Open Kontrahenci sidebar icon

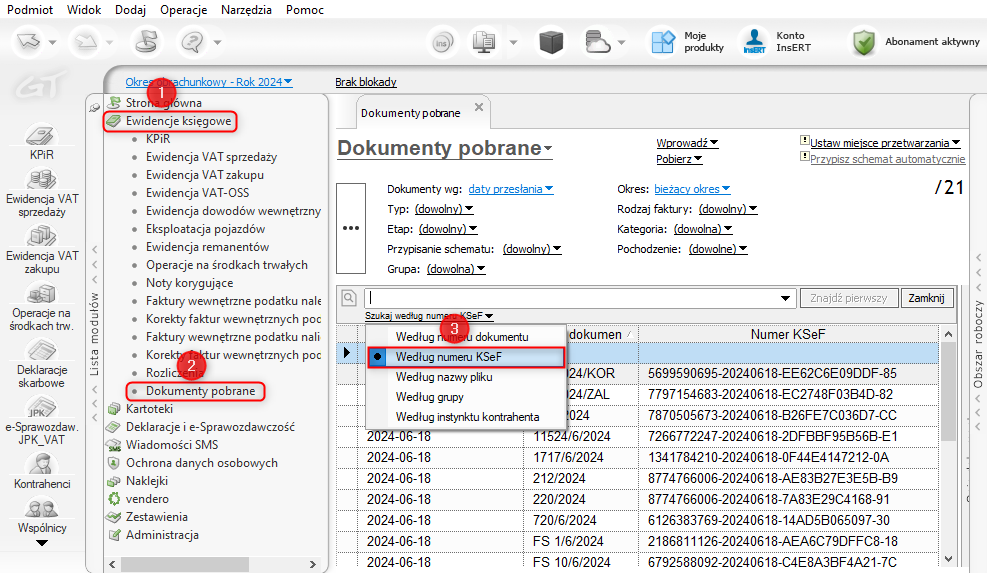40,465
